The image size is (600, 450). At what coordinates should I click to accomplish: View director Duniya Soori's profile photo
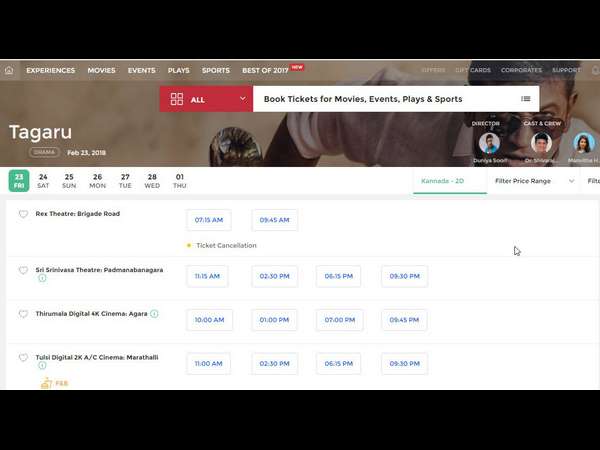(x=489, y=143)
